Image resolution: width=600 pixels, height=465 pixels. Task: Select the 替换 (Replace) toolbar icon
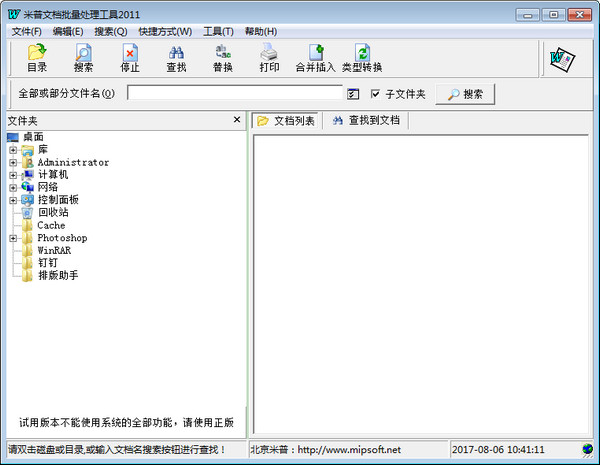222,59
